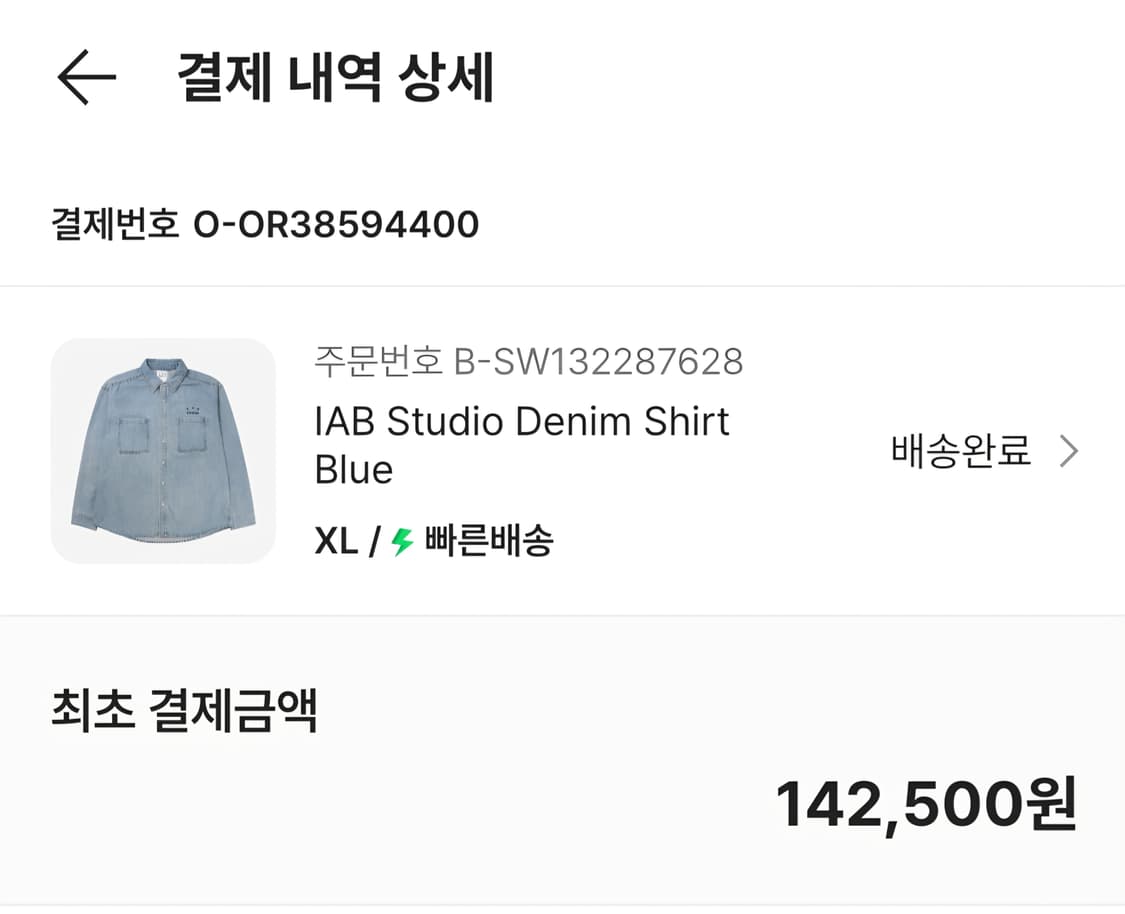Click the XL size text

pyautogui.click(x=336, y=542)
